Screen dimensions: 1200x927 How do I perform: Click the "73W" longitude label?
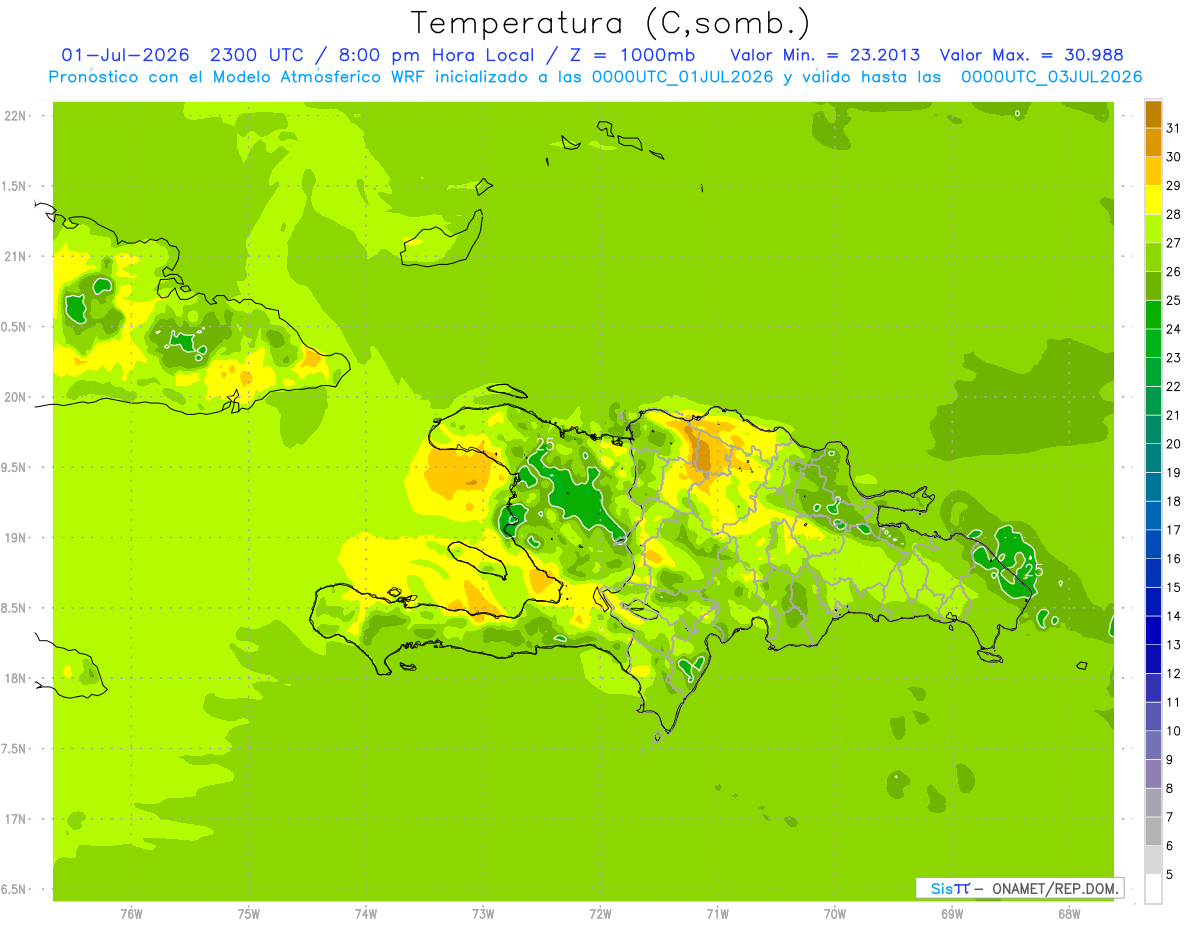tap(483, 913)
